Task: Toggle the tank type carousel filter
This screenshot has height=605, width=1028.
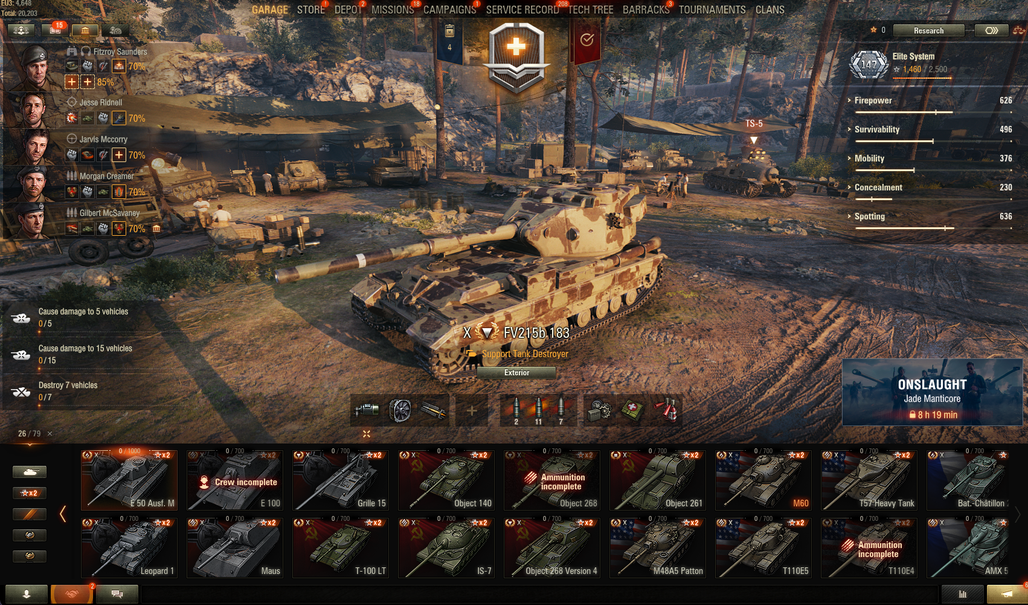Action: click(x=30, y=471)
